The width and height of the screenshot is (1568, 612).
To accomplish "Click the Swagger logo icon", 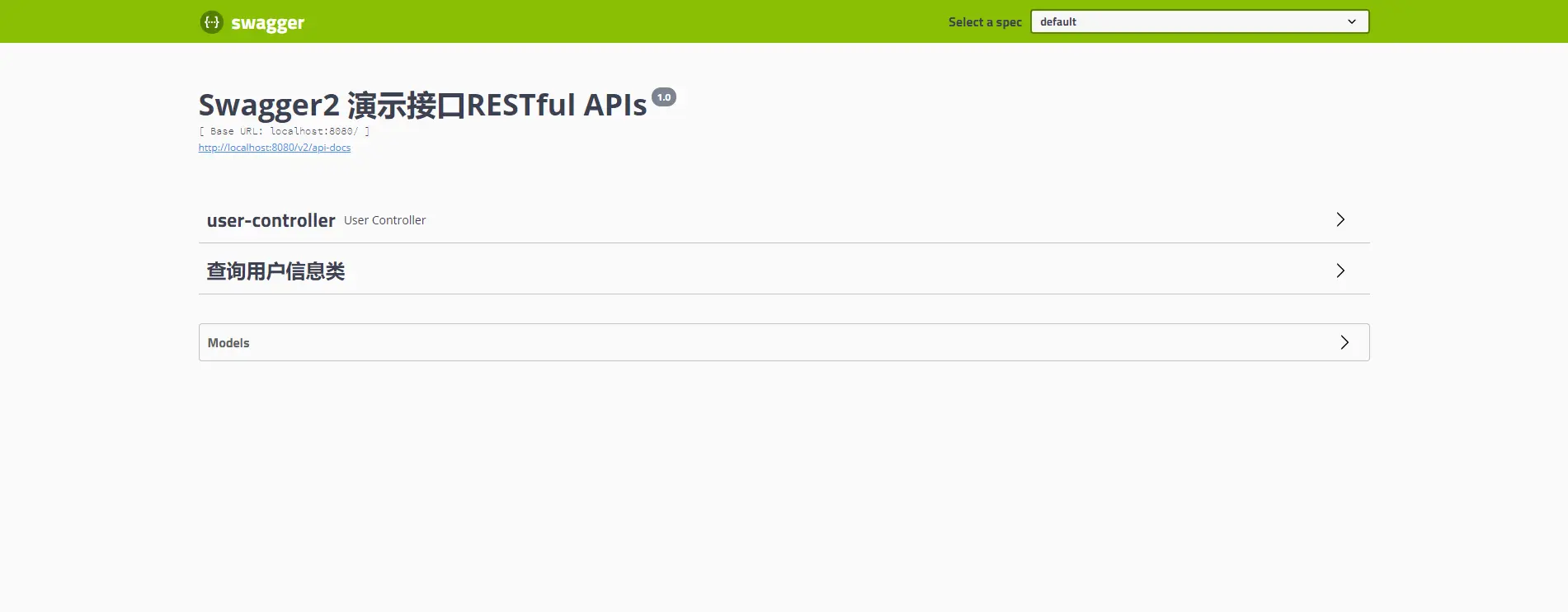I will tap(212, 22).
